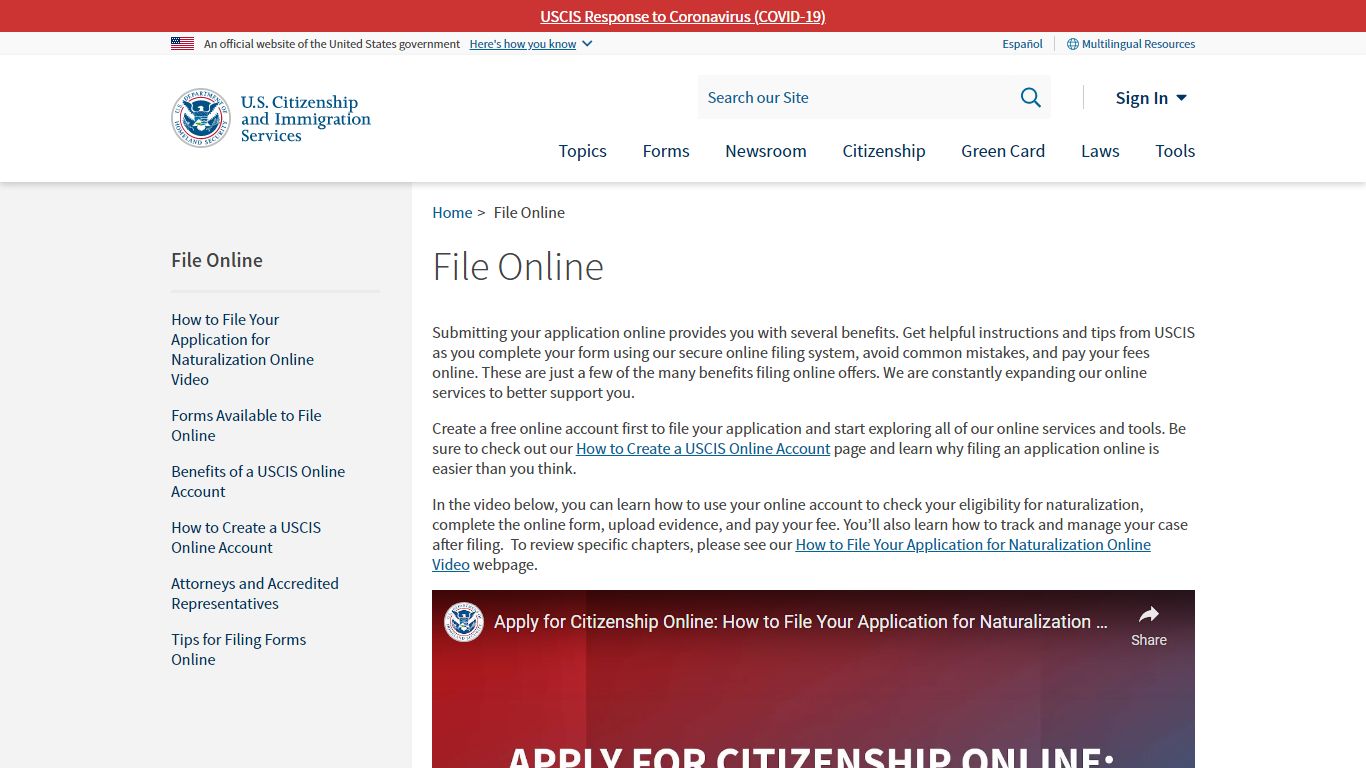Expand the "Here's how you know" disclosure
The width and height of the screenshot is (1366, 768).
pos(531,44)
